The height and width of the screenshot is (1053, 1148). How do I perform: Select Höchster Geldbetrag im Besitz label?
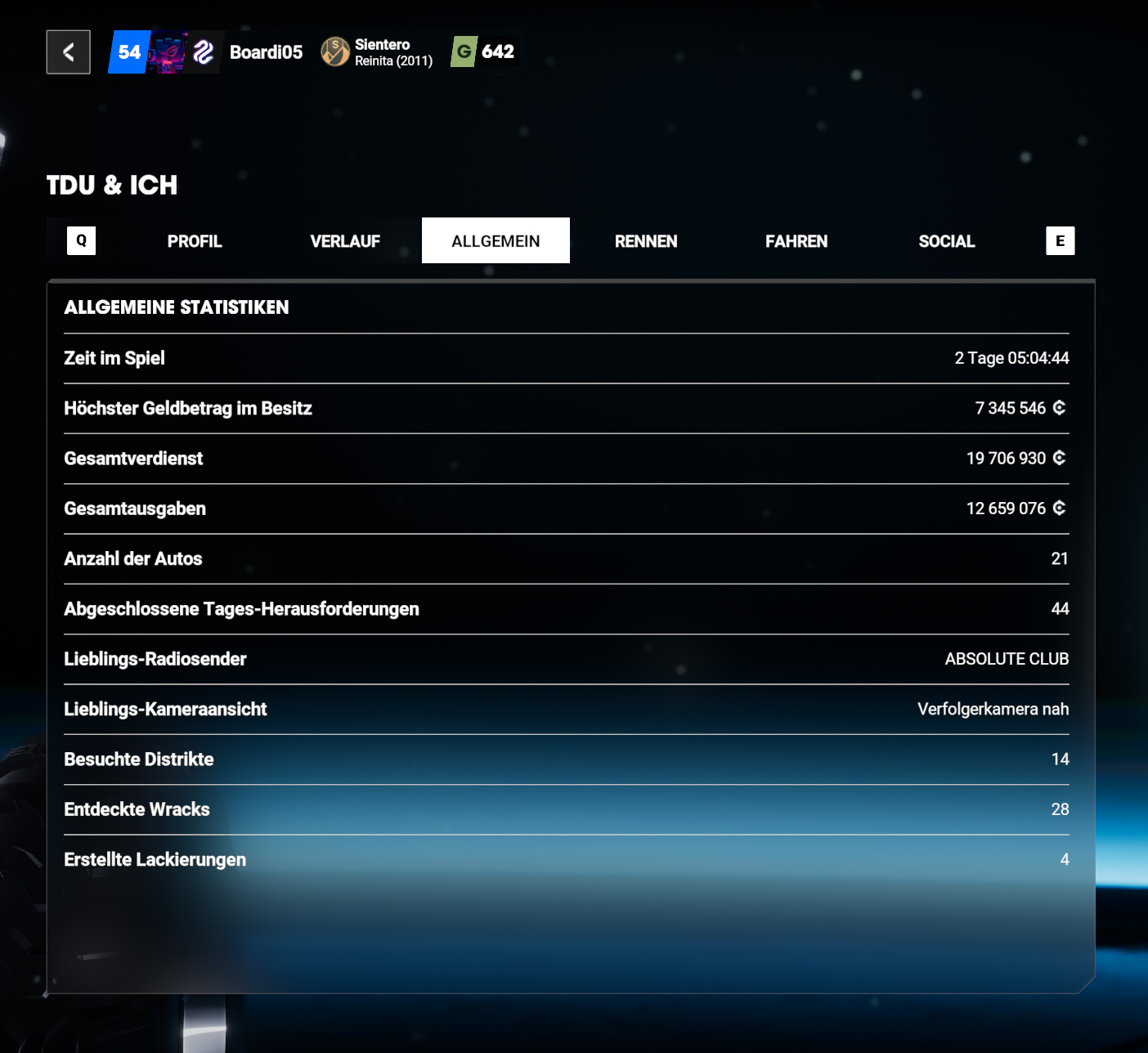click(188, 408)
